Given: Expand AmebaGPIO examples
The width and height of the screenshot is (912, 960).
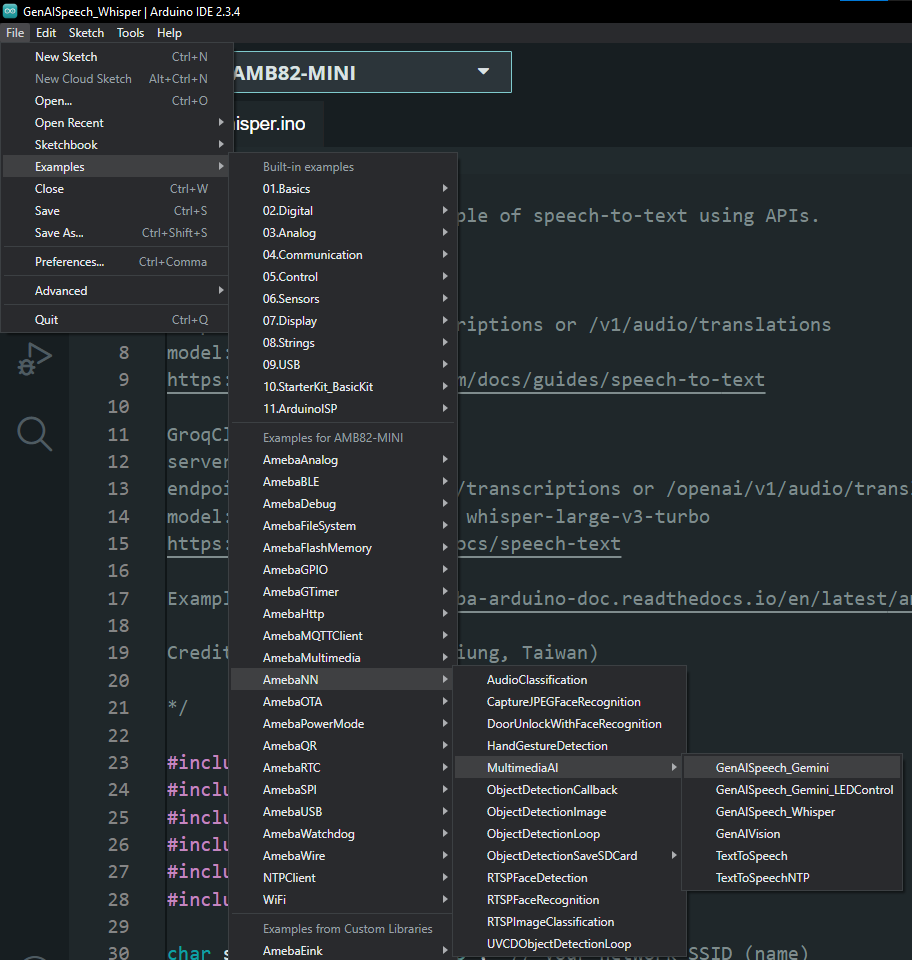Looking at the screenshot, I should (343, 571).
